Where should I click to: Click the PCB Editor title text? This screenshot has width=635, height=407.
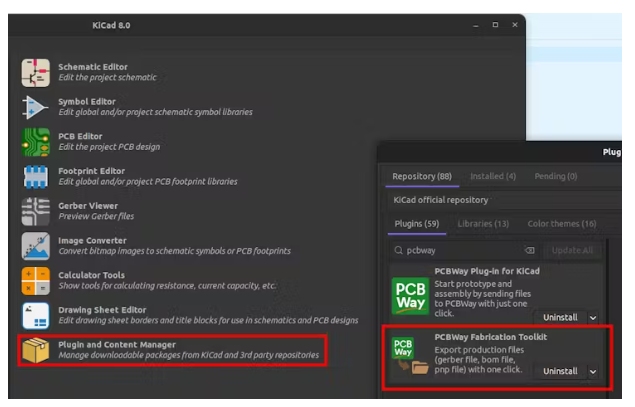point(80,136)
